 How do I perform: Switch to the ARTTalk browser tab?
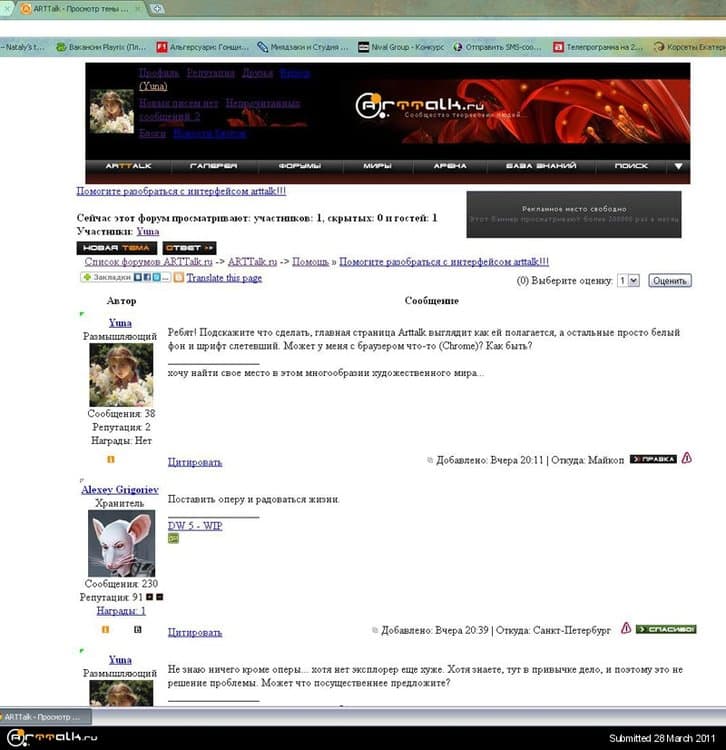80,9
